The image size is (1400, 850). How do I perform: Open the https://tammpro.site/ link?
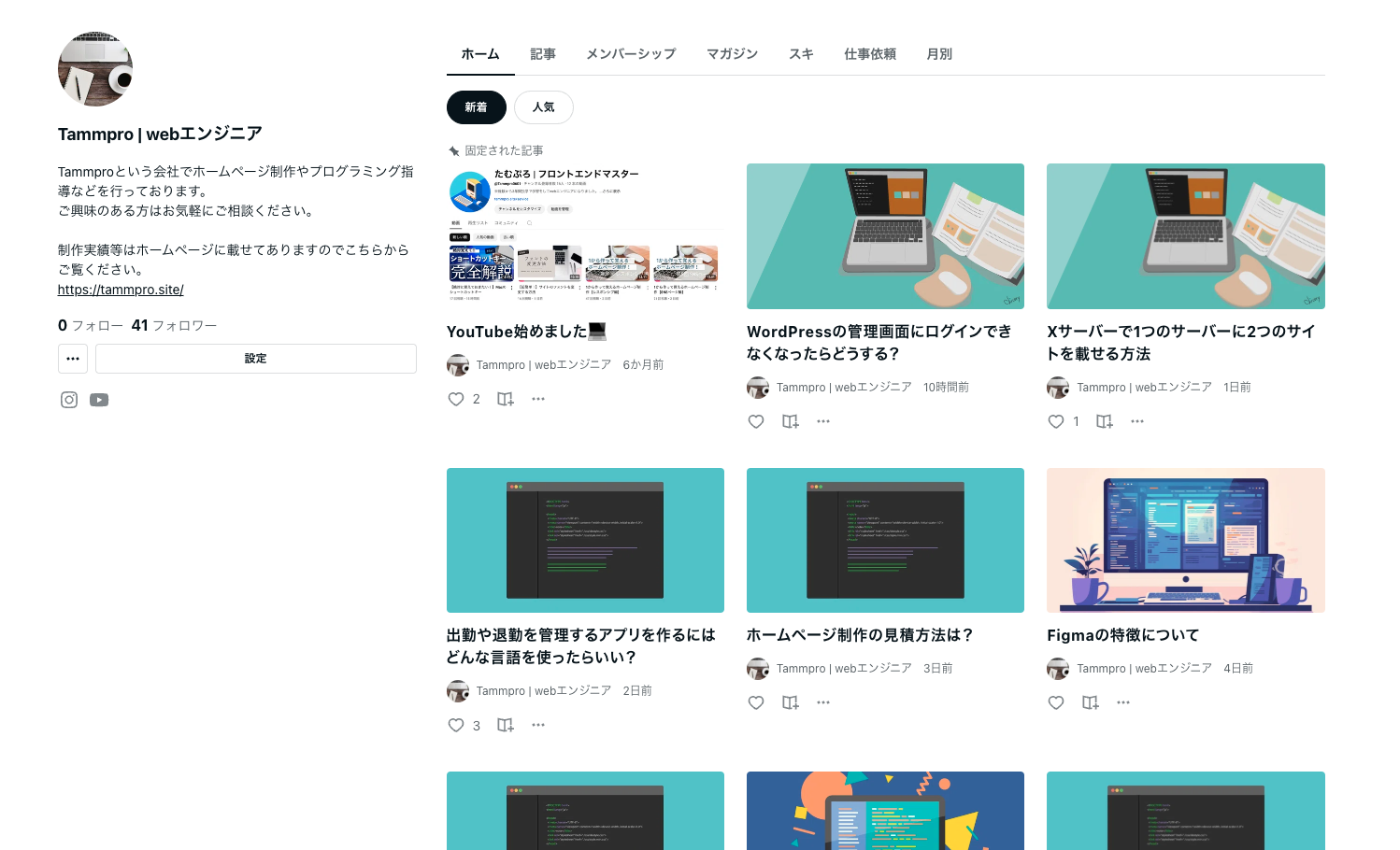click(121, 290)
